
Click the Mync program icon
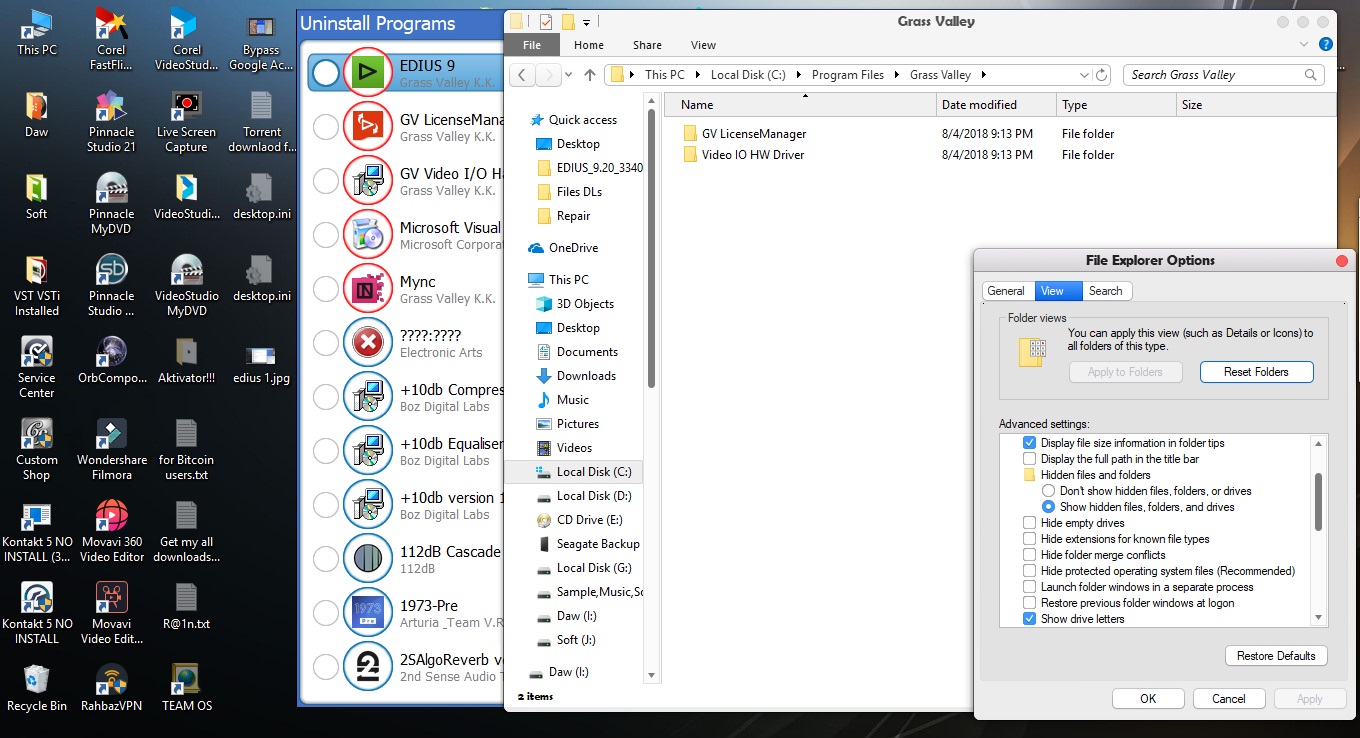(x=369, y=289)
